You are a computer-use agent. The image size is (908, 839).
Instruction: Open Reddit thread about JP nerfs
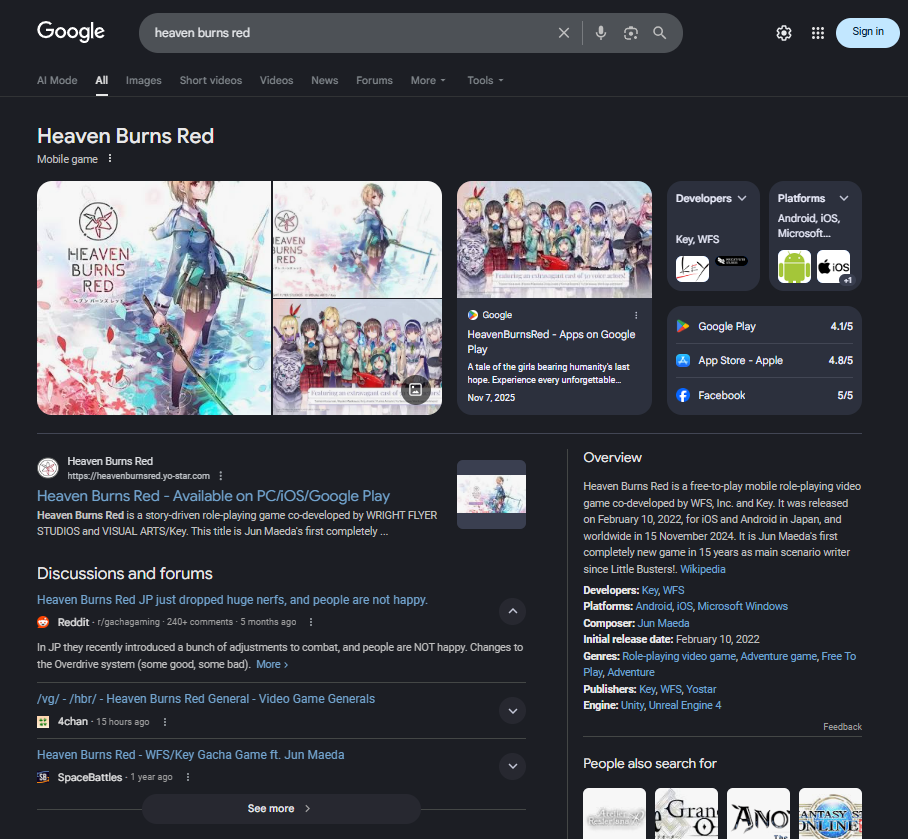(232, 600)
